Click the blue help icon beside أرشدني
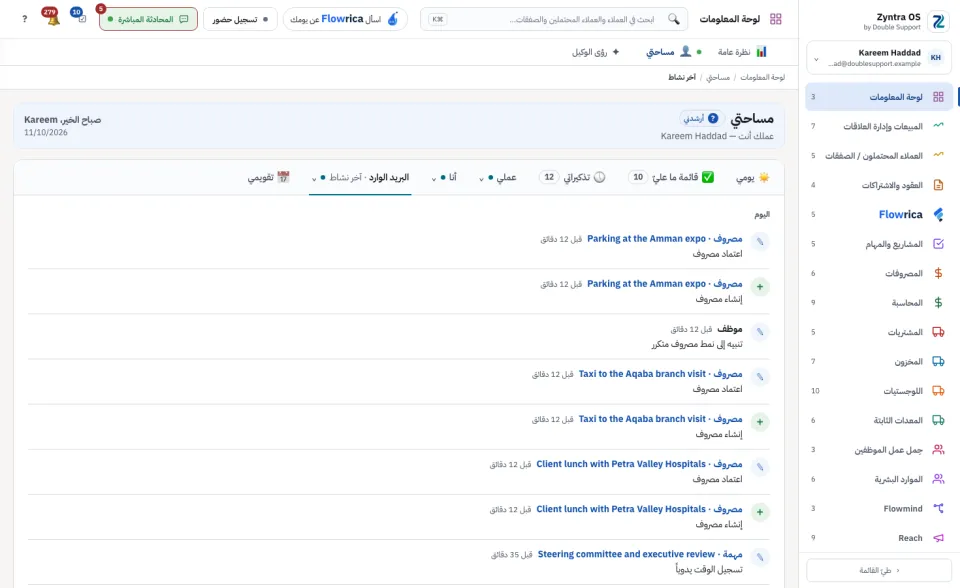960x588 pixels. coord(713,118)
